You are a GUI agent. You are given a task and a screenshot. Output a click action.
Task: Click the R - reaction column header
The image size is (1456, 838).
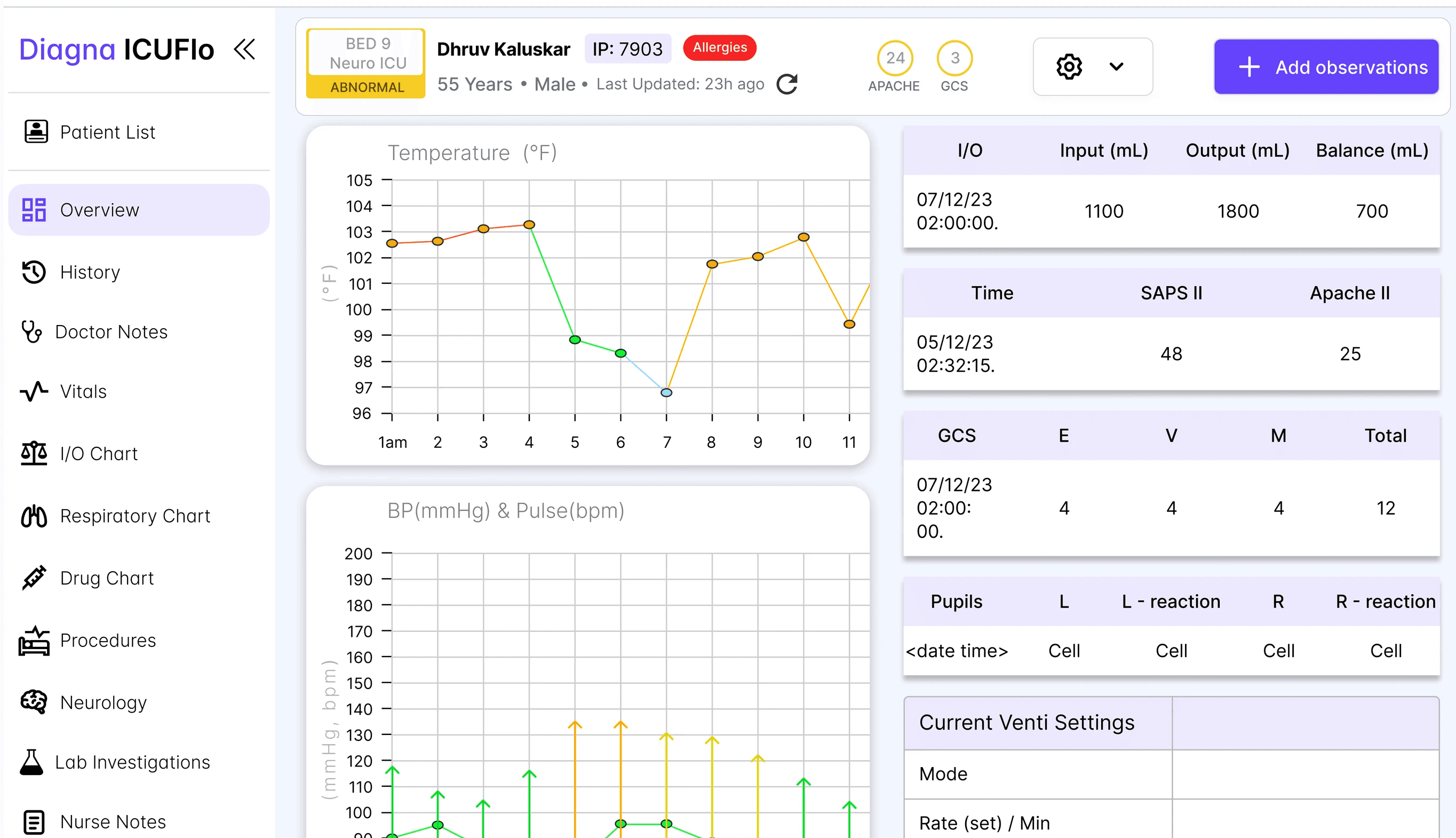click(x=1386, y=602)
